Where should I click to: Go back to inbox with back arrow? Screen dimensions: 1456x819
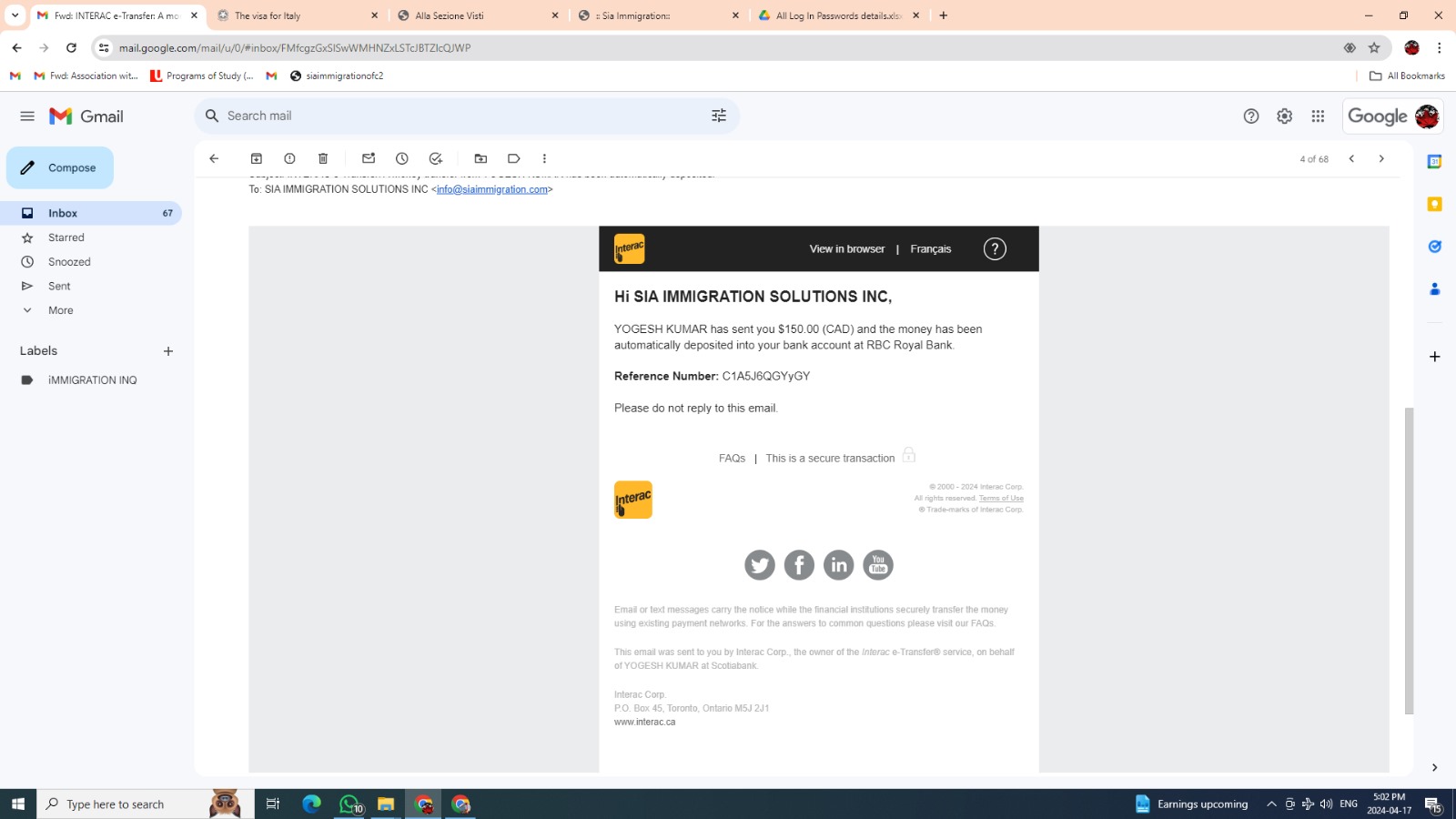click(x=214, y=158)
